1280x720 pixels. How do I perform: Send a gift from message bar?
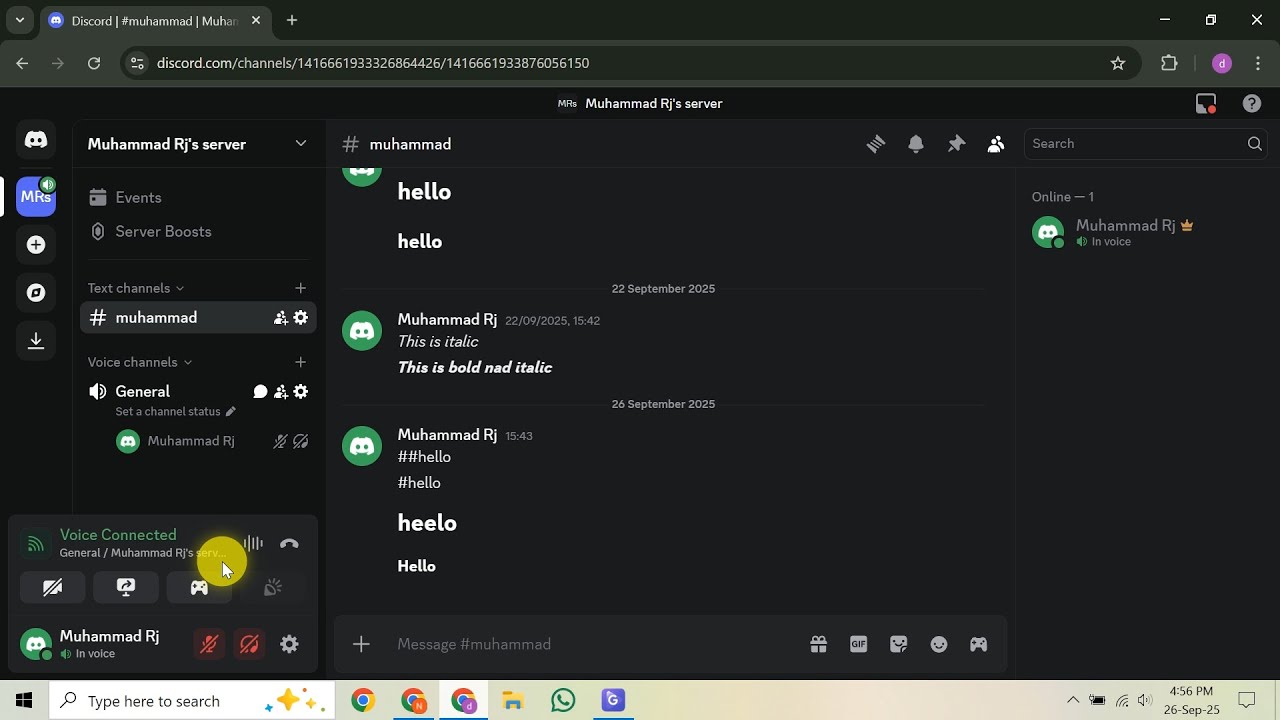click(x=818, y=644)
